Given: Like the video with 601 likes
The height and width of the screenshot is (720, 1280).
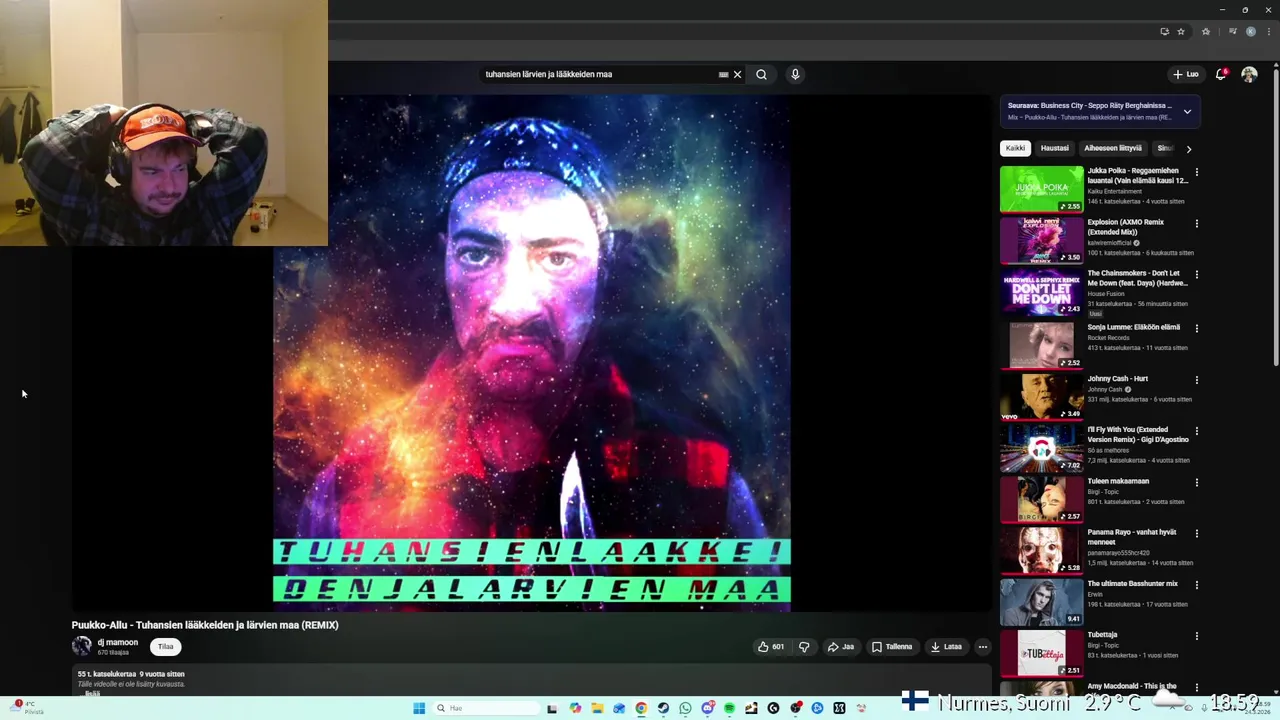Looking at the screenshot, I should click(771, 647).
